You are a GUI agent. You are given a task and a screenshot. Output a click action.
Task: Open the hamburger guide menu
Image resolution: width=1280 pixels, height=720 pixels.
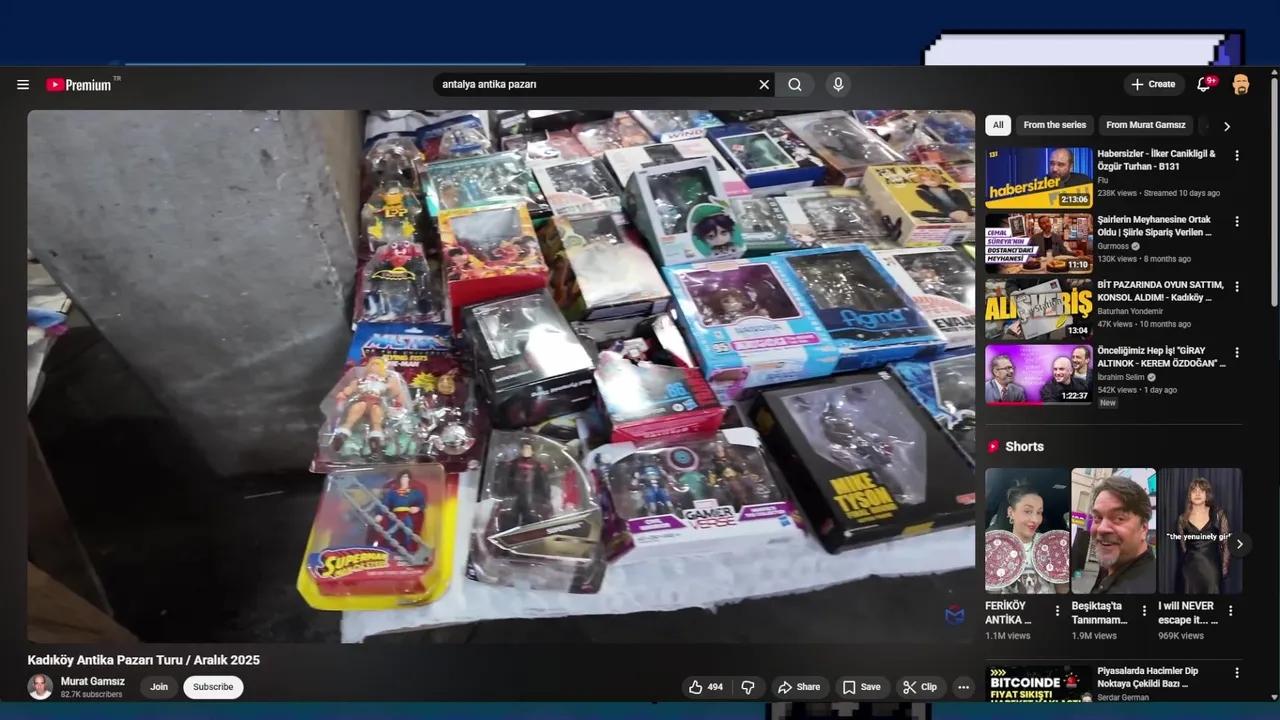point(23,85)
